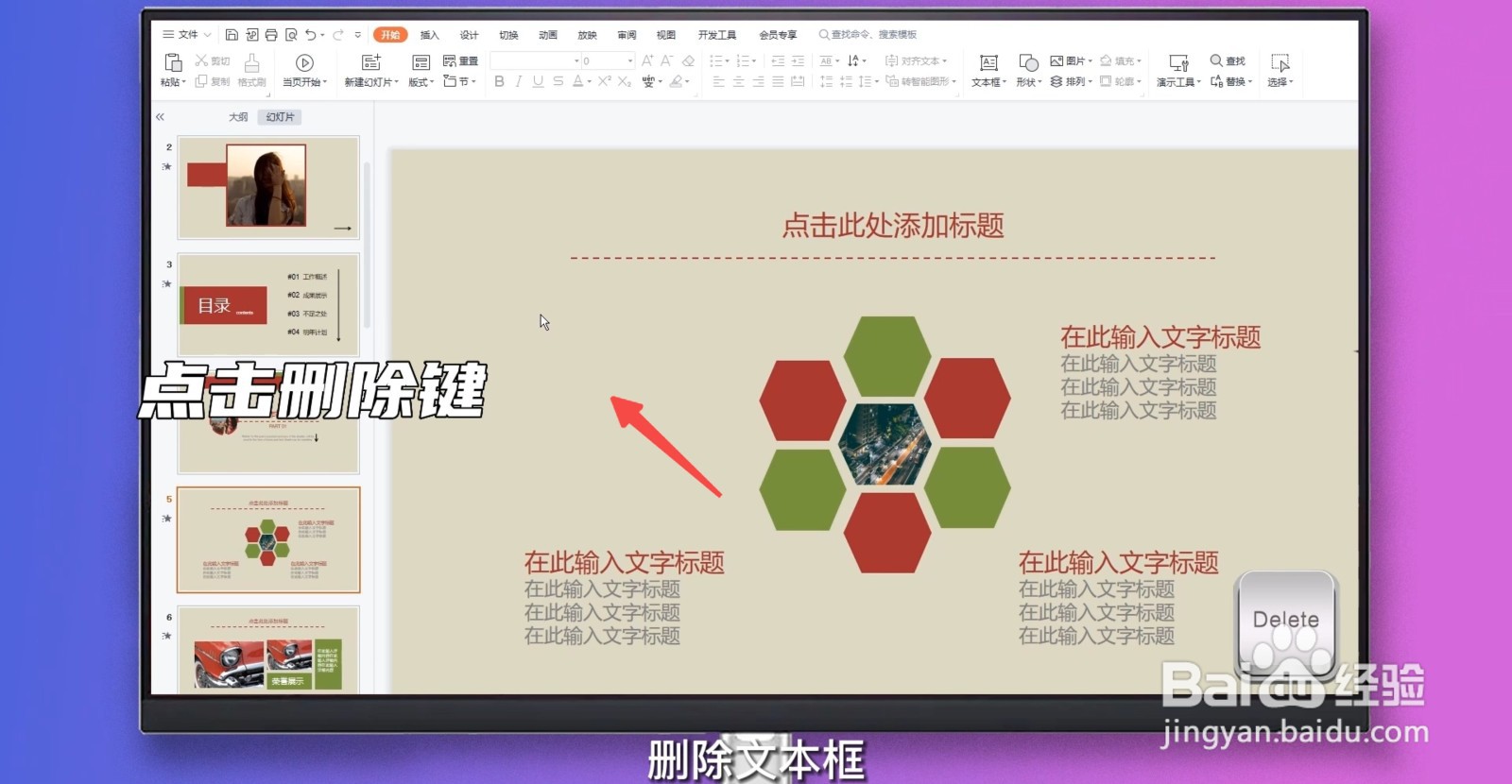Viewport: 1512px width, 784px height.
Task: Open the Slide Show (放映) tab
Action: pos(587,35)
